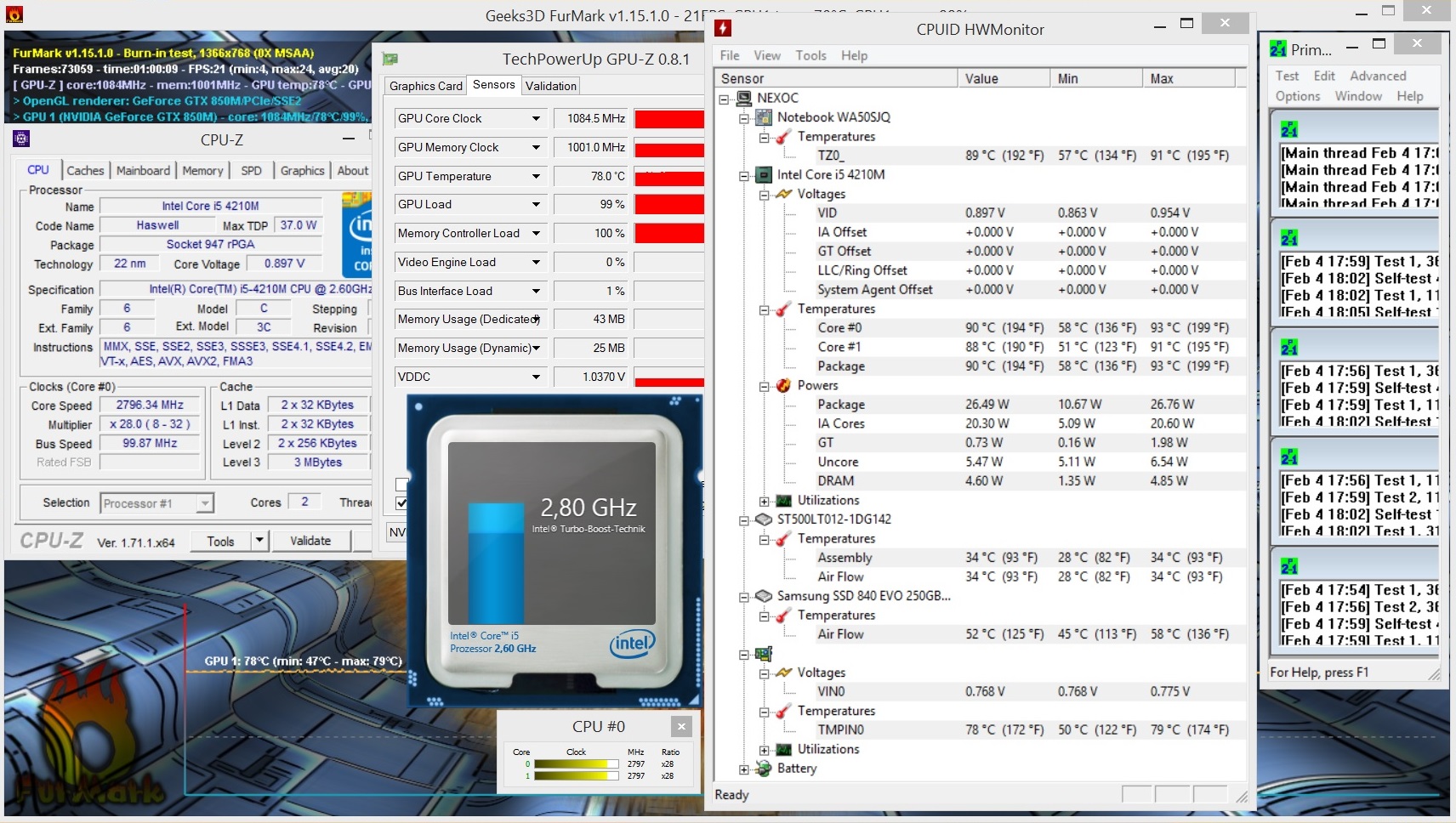Open the Memory Controller Load dropdown
Screen dimensions: 1456x823
[536, 233]
